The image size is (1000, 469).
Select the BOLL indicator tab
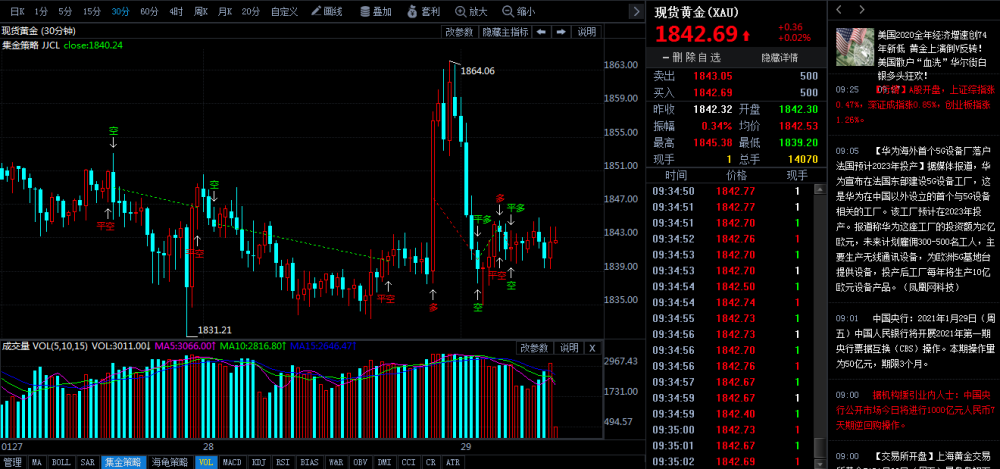point(61,462)
